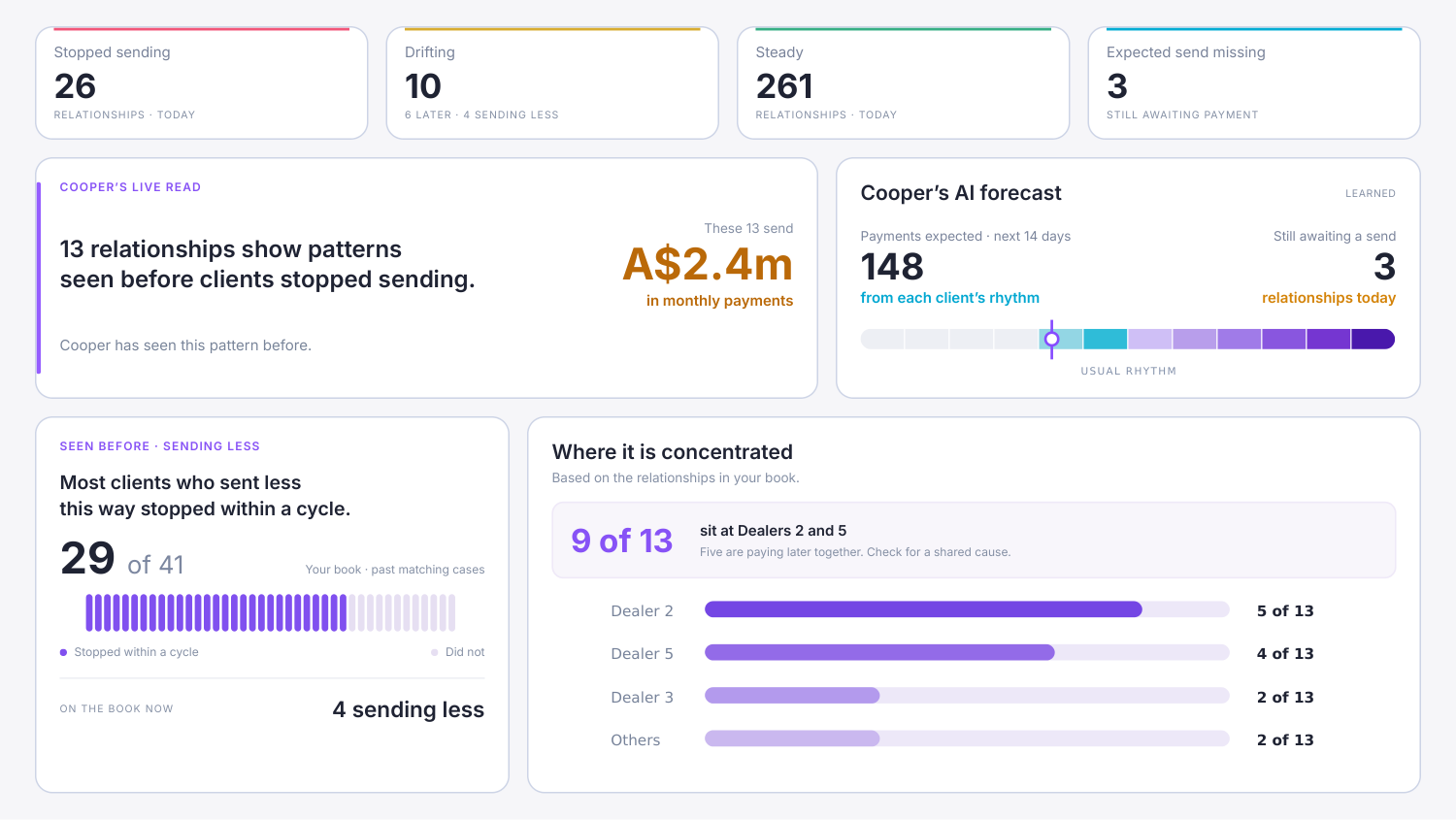Select the Dealer 5 concentration bar

[x=967, y=653]
